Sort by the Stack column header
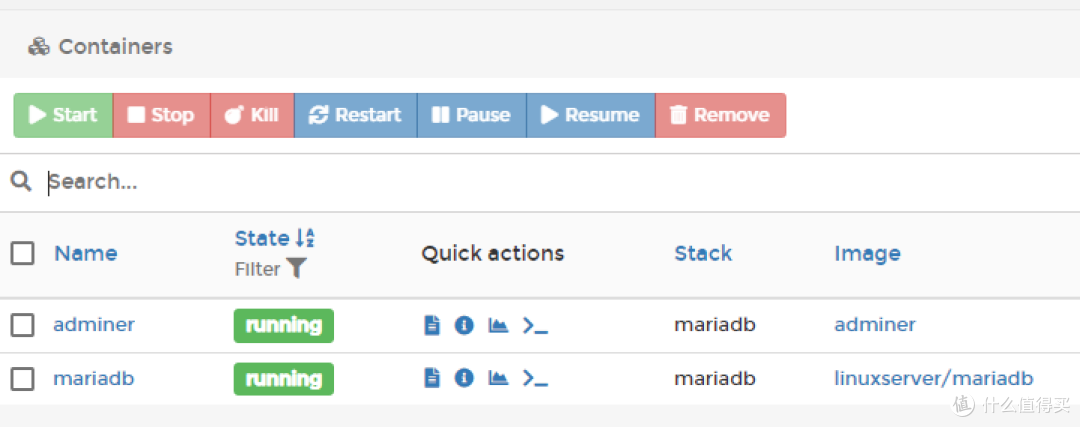This screenshot has width=1080, height=427. 703,253
